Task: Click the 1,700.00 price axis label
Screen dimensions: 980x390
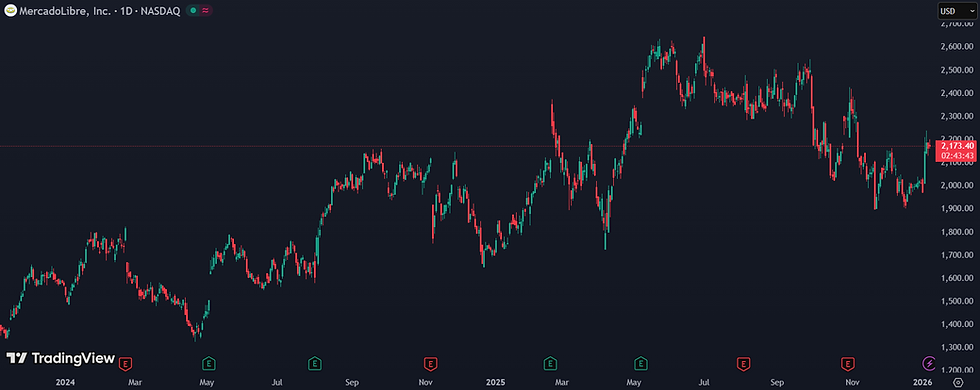Action: (x=956, y=255)
